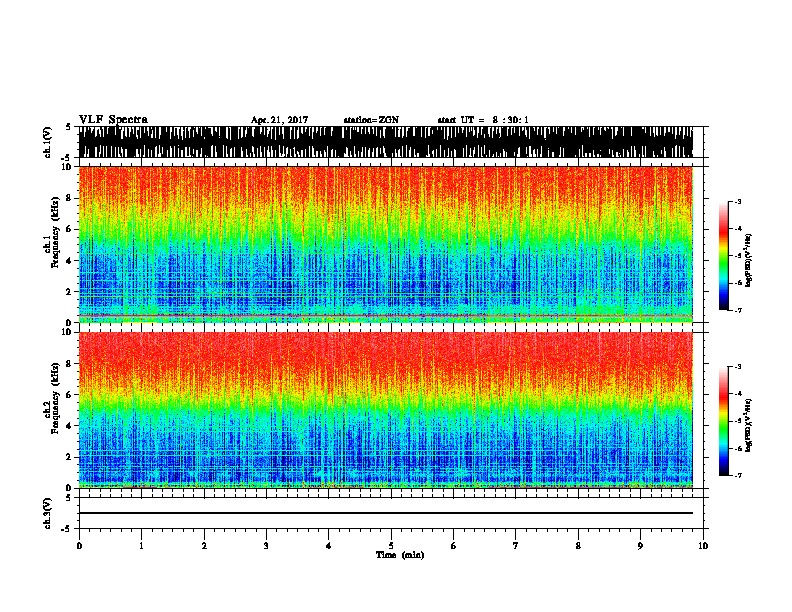Click the "VLF Spectra" plot title
The image size is (792, 612).
click(x=113, y=120)
